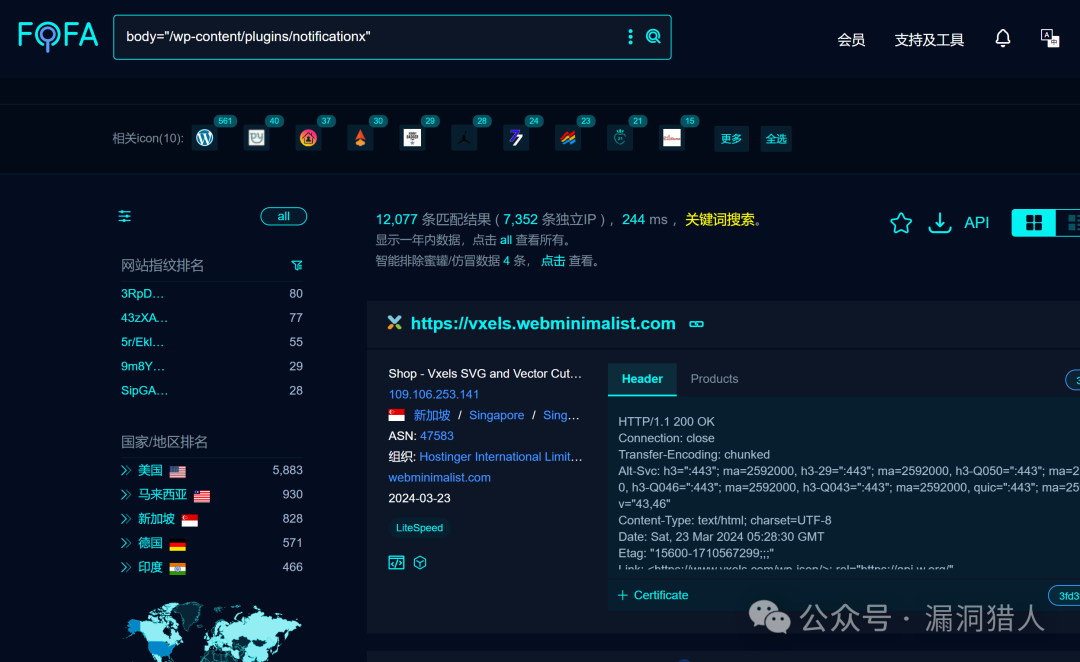Click the LiteSpeed tag

point(419,528)
